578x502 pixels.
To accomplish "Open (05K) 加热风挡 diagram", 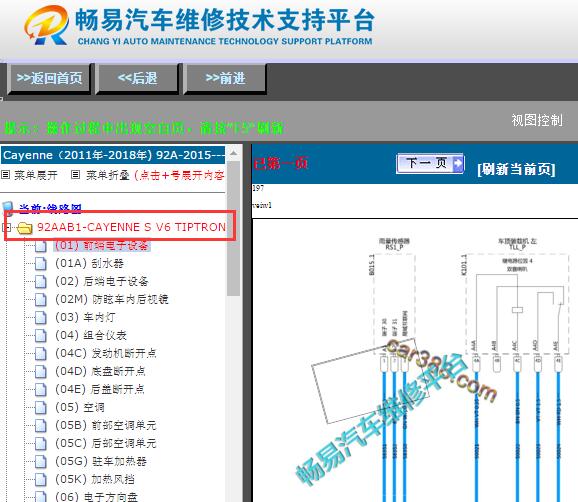I will [x=95, y=480].
